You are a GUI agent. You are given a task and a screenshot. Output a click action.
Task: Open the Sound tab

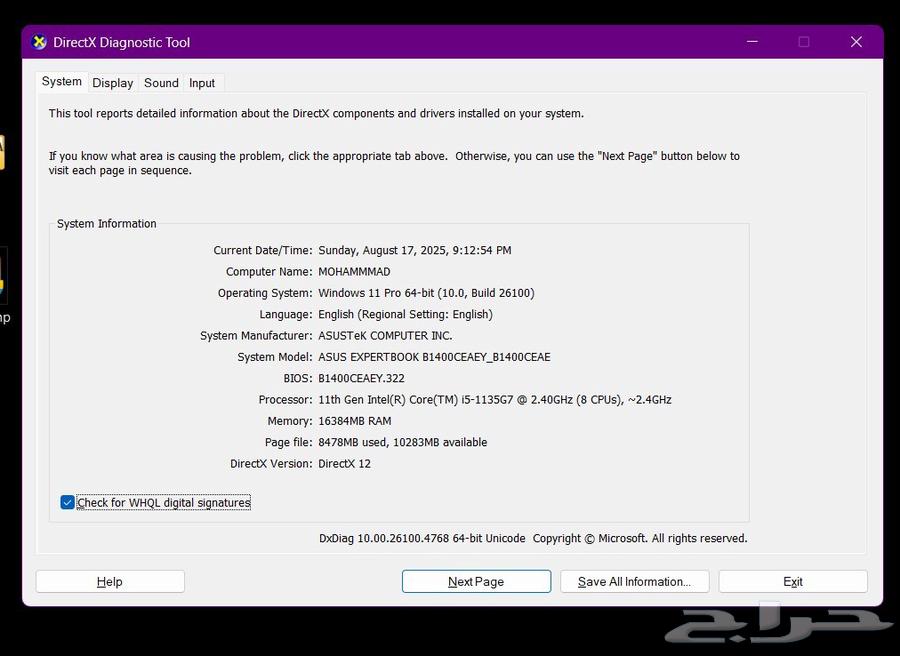click(x=161, y=83)
